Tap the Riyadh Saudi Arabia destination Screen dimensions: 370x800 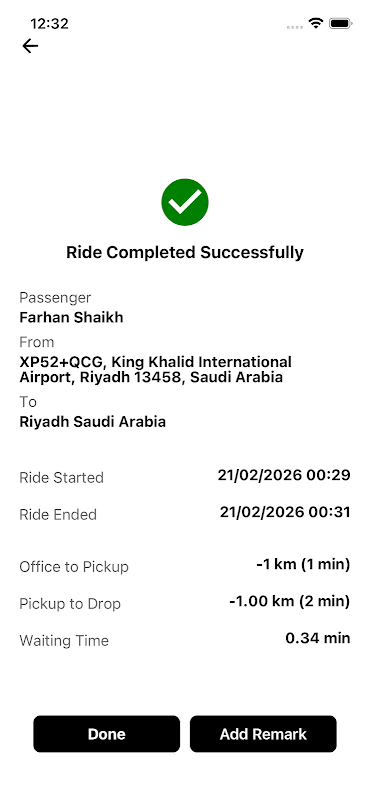(x=92, y=422)
